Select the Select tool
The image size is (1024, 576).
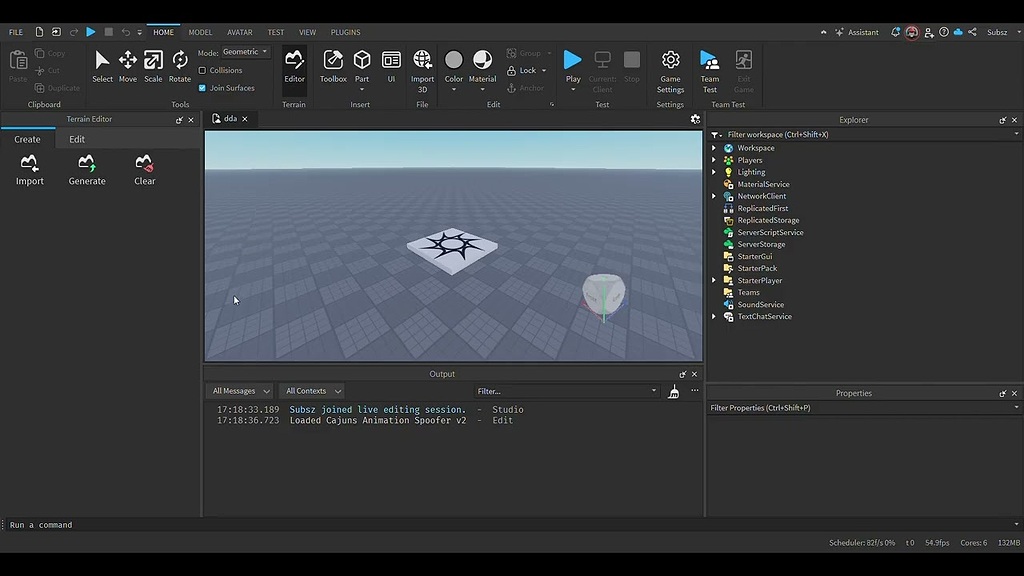pyautogui.click(x=102, y=67)
